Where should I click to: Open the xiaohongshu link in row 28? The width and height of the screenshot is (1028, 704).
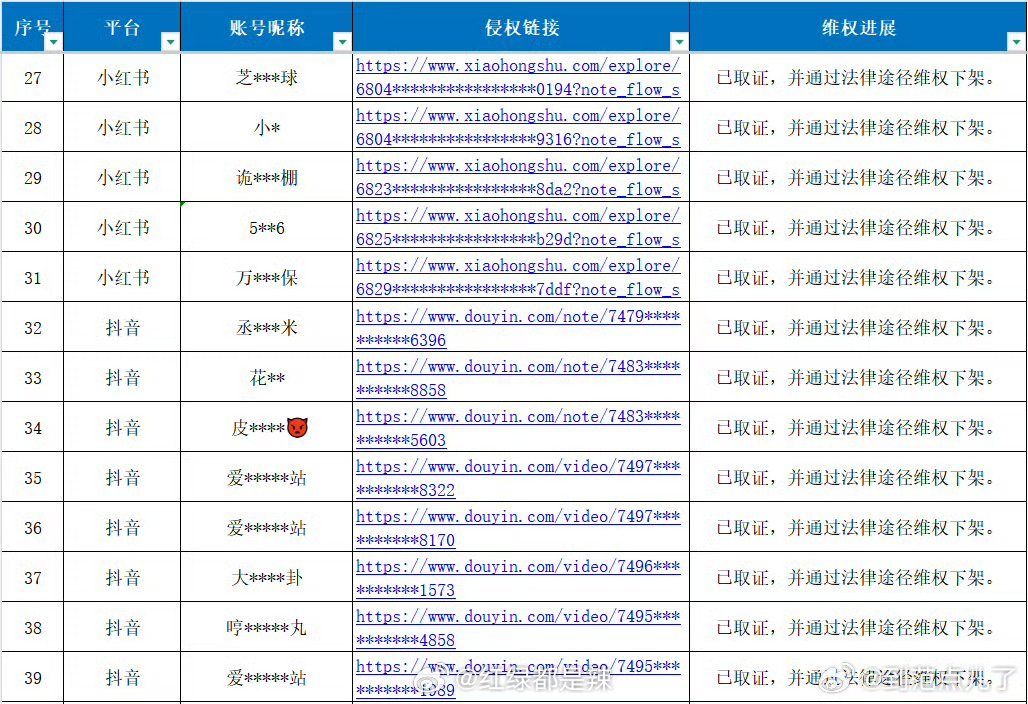point(518,127)
